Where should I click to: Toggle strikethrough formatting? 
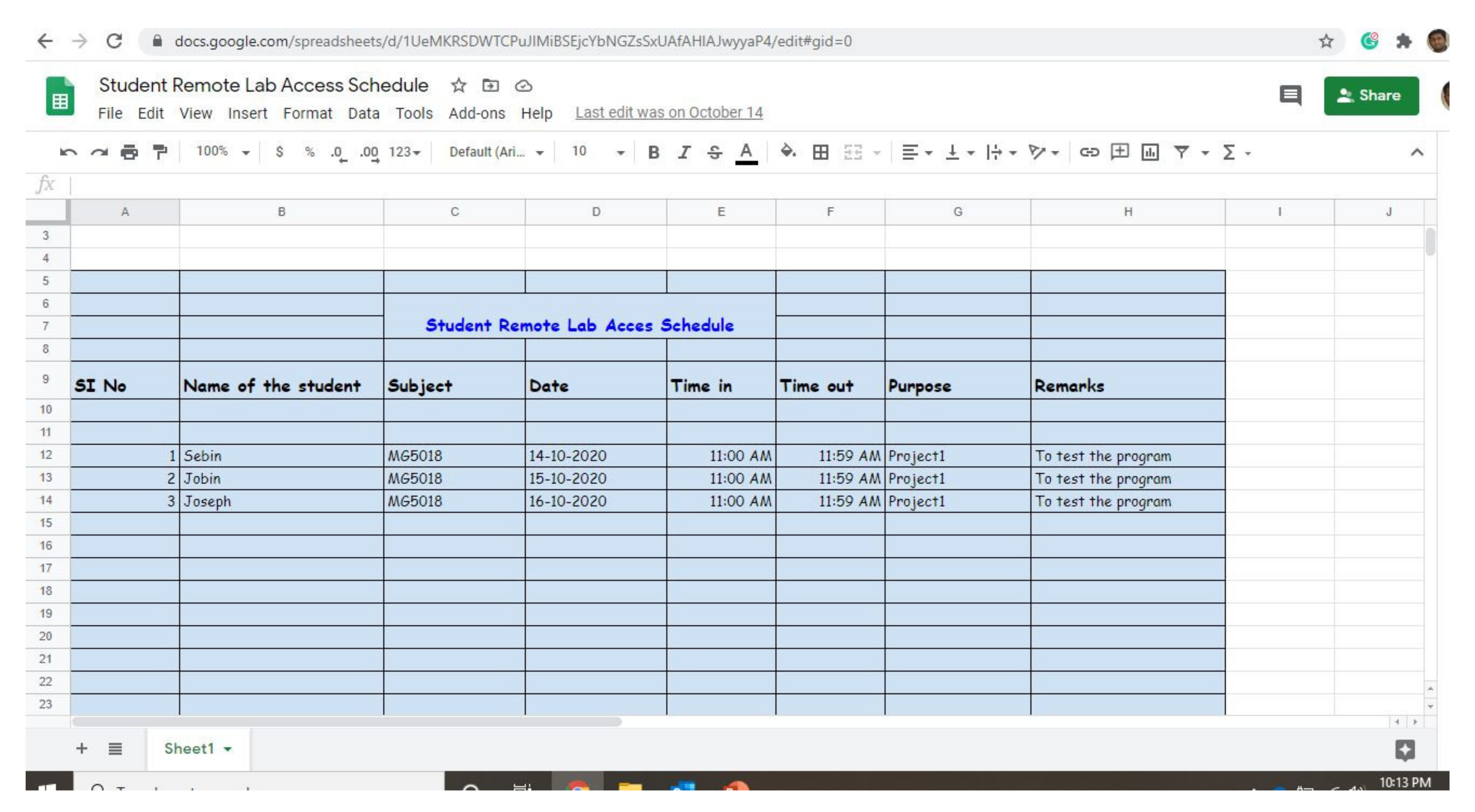coord(714,152)
